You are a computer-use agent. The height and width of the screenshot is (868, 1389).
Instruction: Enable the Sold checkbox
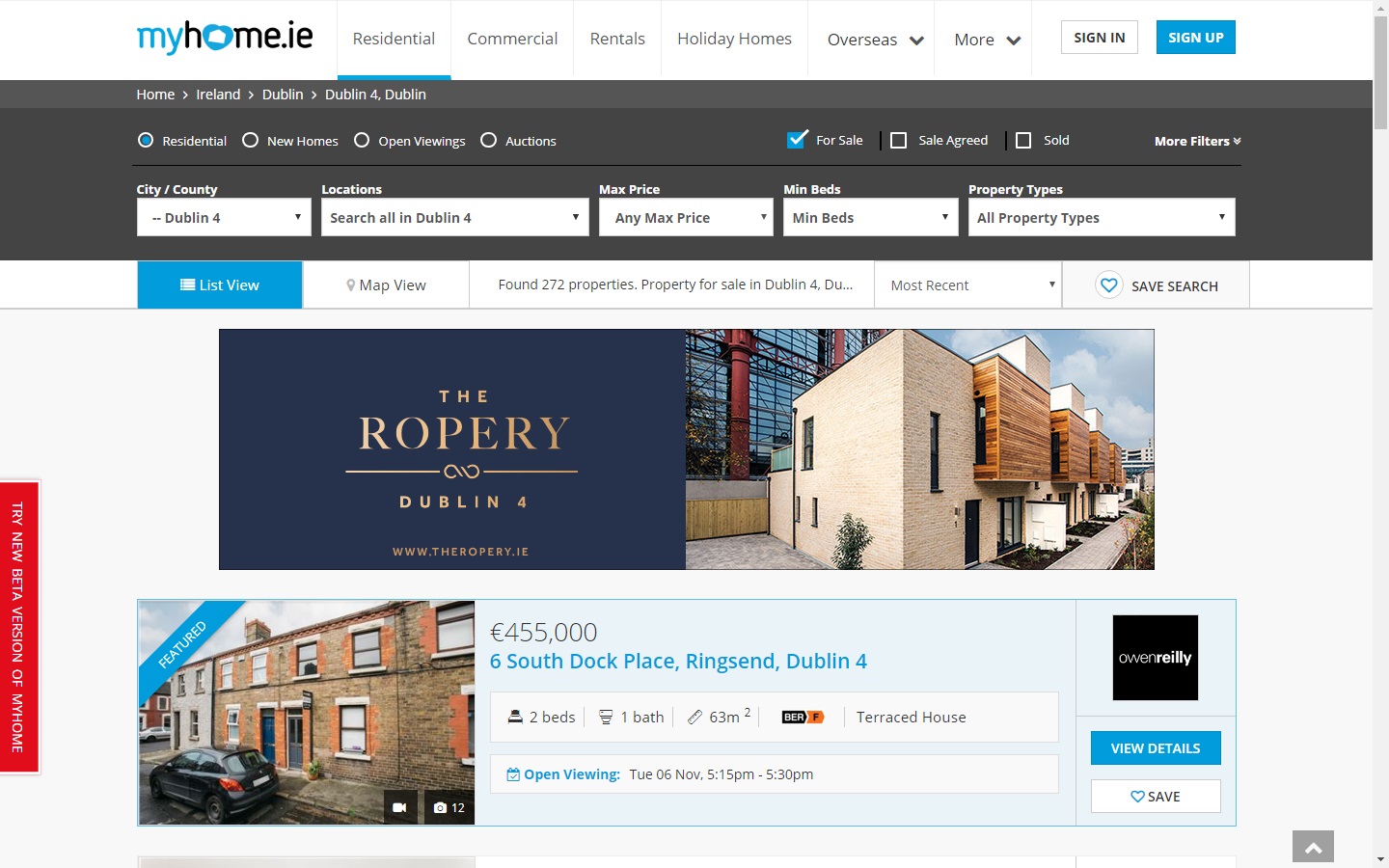1023,140
